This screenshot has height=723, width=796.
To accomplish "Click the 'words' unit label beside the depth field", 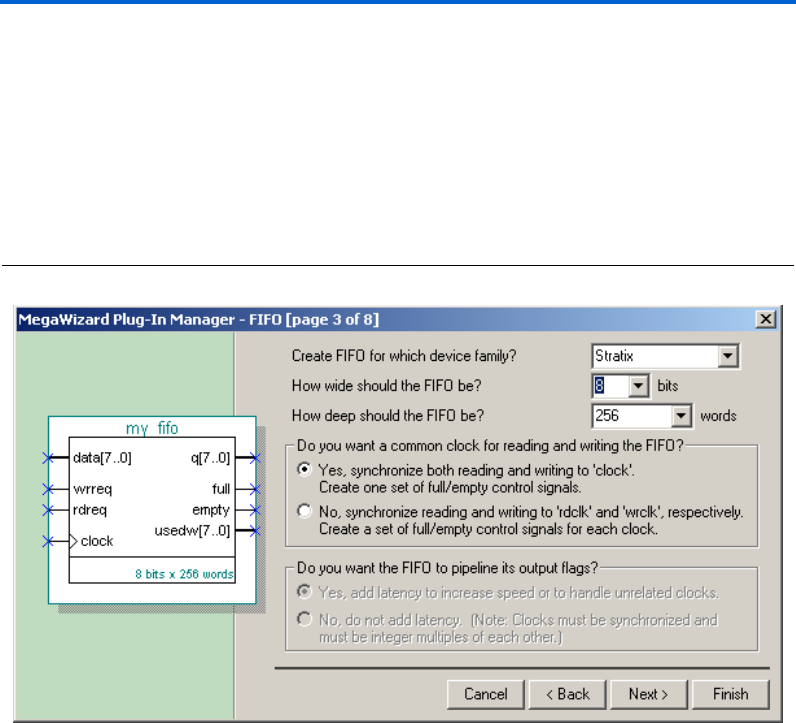I will pyautogui.click(x=718, y=416).
